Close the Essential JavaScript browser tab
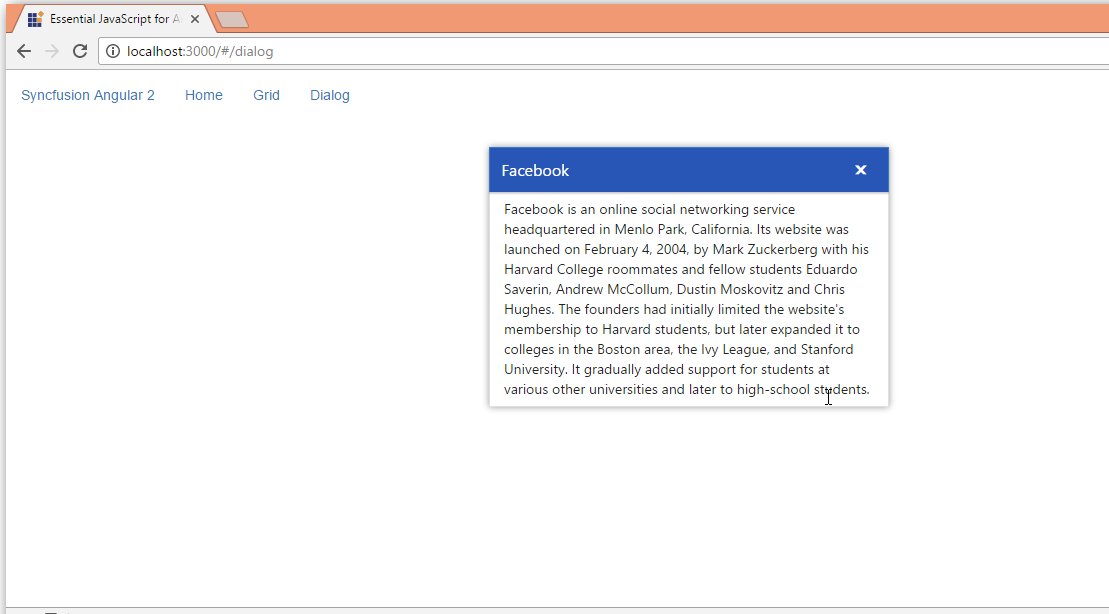The height and width of the screenshot is (614, 1109). tap(194, 19)
